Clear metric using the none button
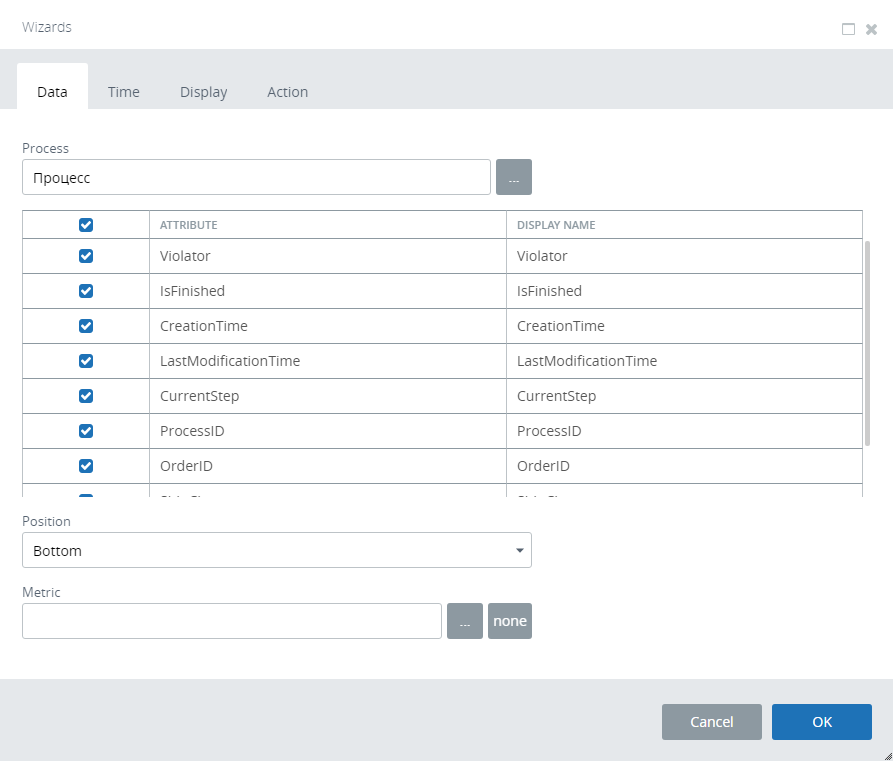This screenshot has height=761, width=893. click(x=509, y=621)
